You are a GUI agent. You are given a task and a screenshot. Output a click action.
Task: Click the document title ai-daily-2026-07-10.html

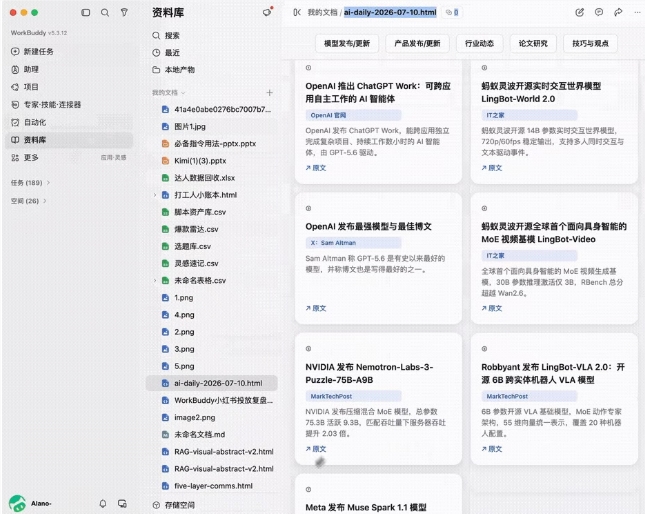pyautogui.click(x=390, y=12)
